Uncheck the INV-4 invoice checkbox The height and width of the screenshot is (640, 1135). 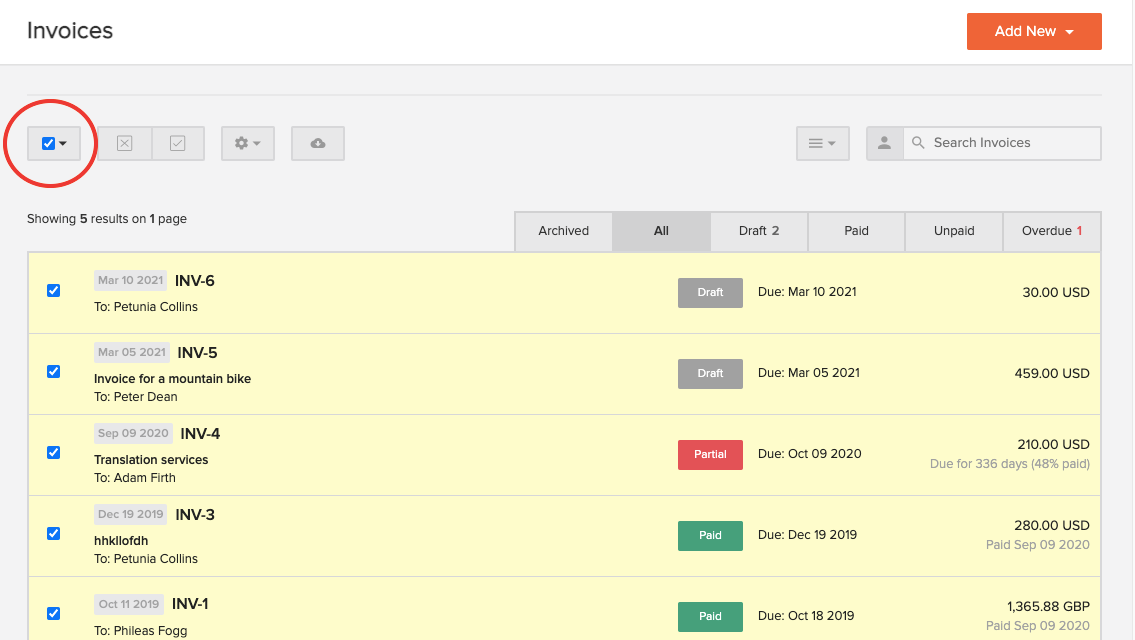(54, 452)
